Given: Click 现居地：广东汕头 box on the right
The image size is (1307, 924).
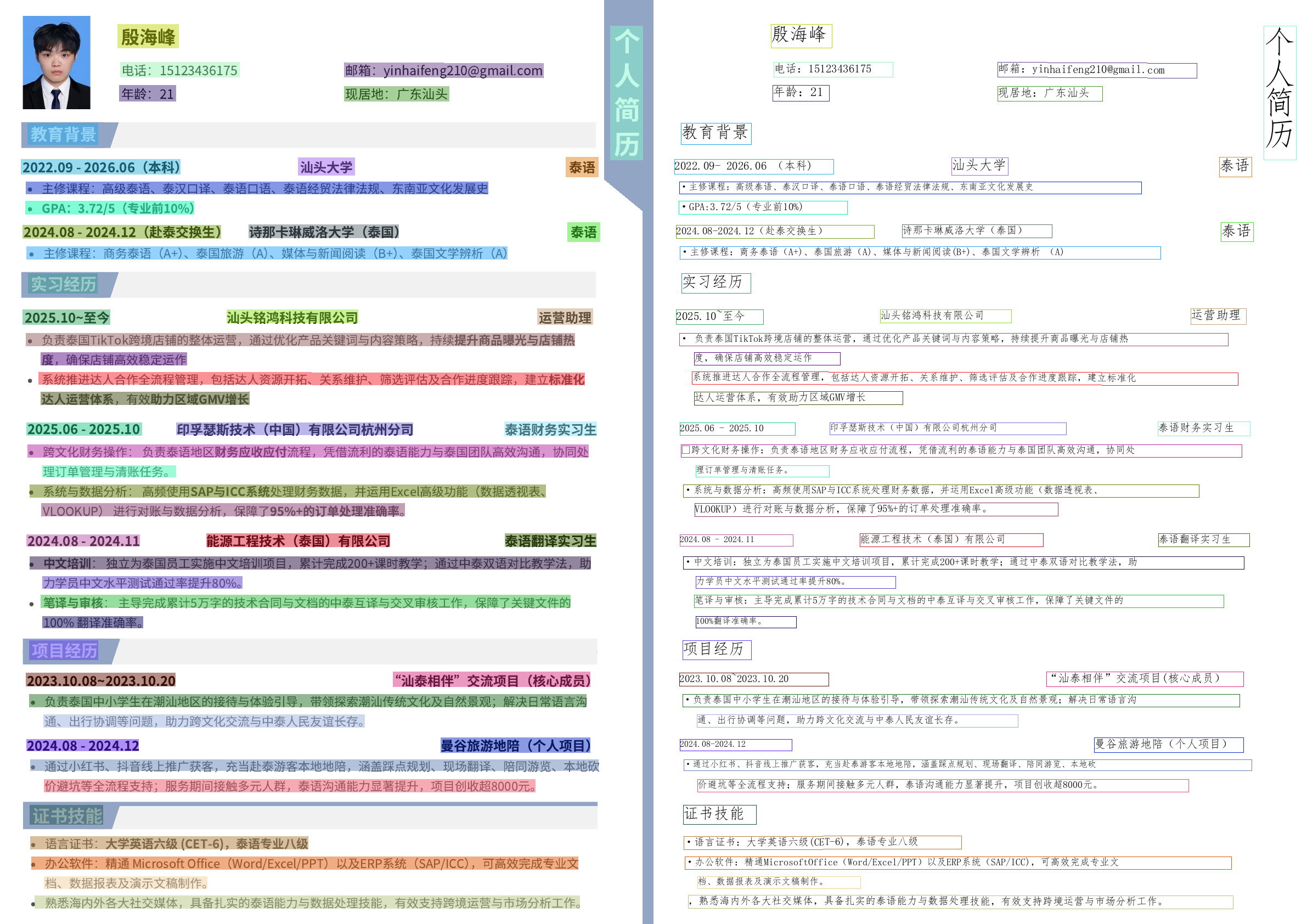Looking at the screenshot, I should point(1049,93).
